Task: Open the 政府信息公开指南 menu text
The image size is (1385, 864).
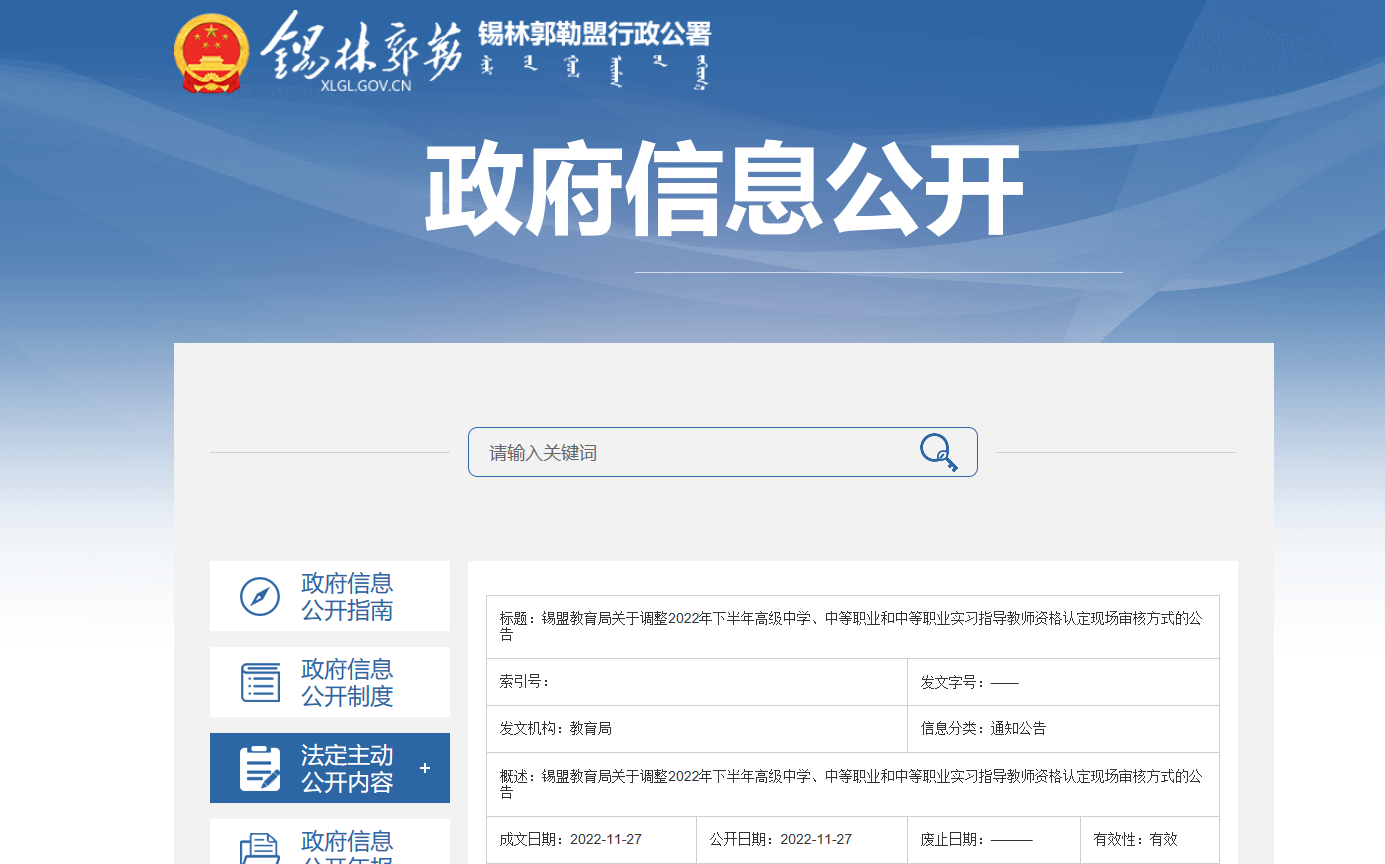Action: (x=347, y=597)
